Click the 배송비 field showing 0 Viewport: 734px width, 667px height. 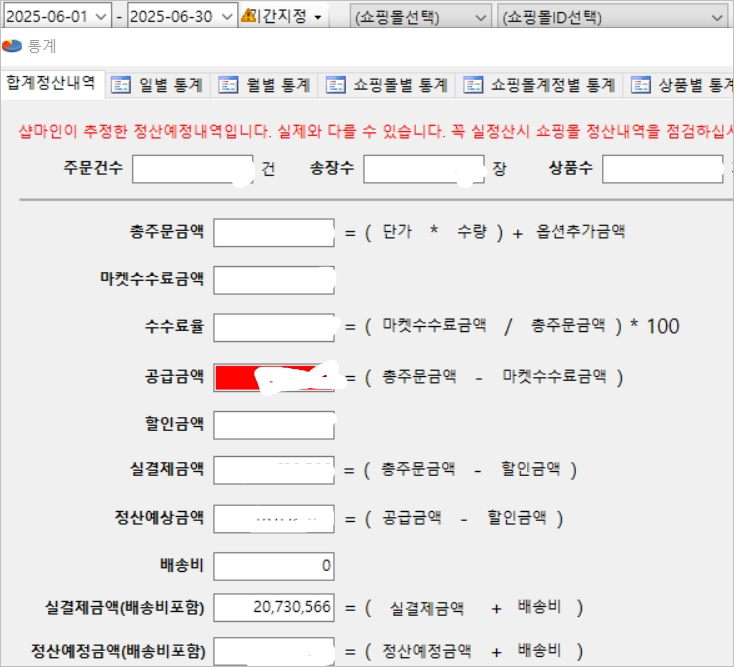[274, 566]
